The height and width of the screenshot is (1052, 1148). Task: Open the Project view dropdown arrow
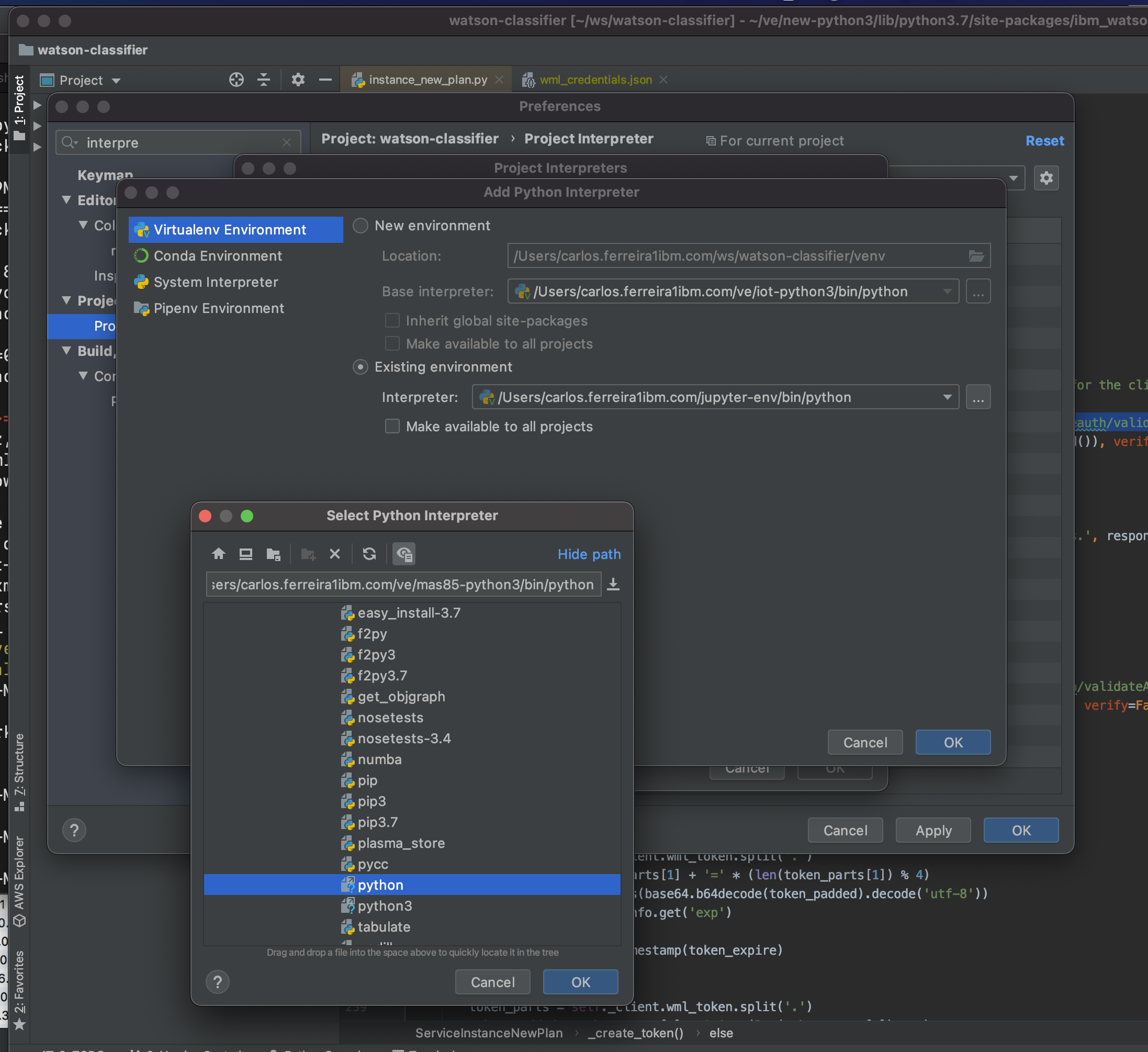(116, 81)
